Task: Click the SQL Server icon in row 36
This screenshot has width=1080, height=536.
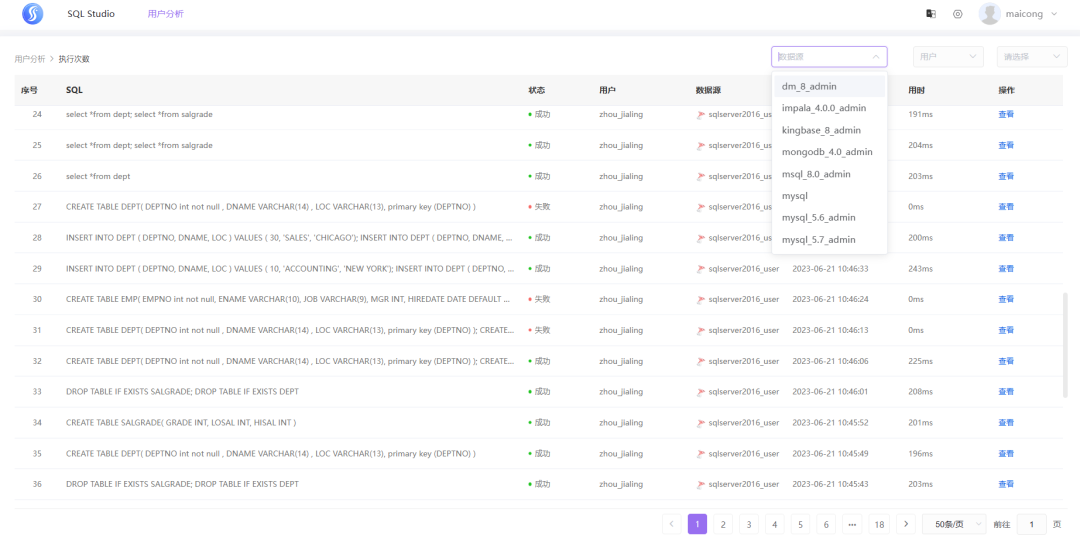Action: [x=701, y=484]
